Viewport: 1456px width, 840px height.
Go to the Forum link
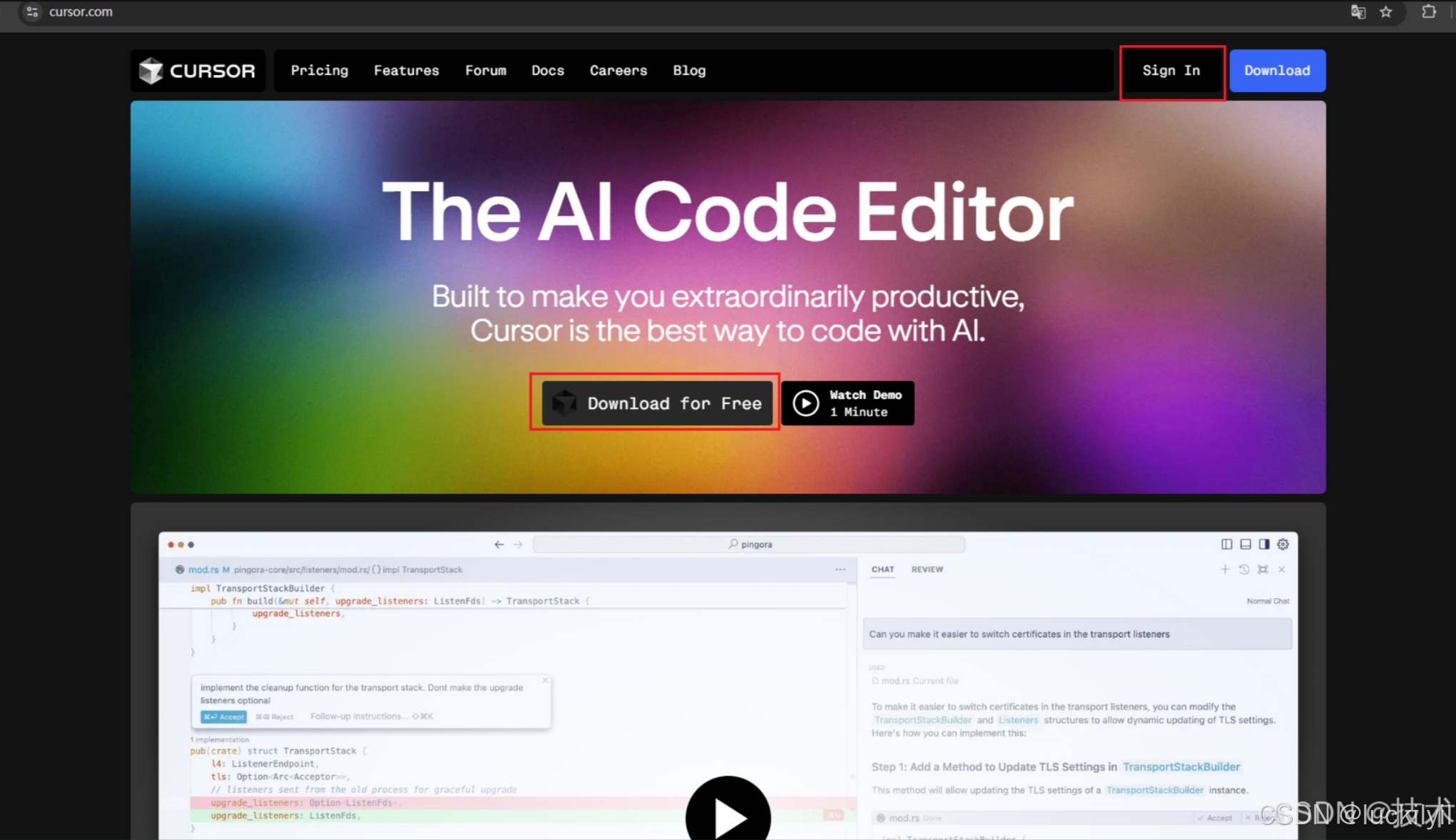(x=486, y=71)
